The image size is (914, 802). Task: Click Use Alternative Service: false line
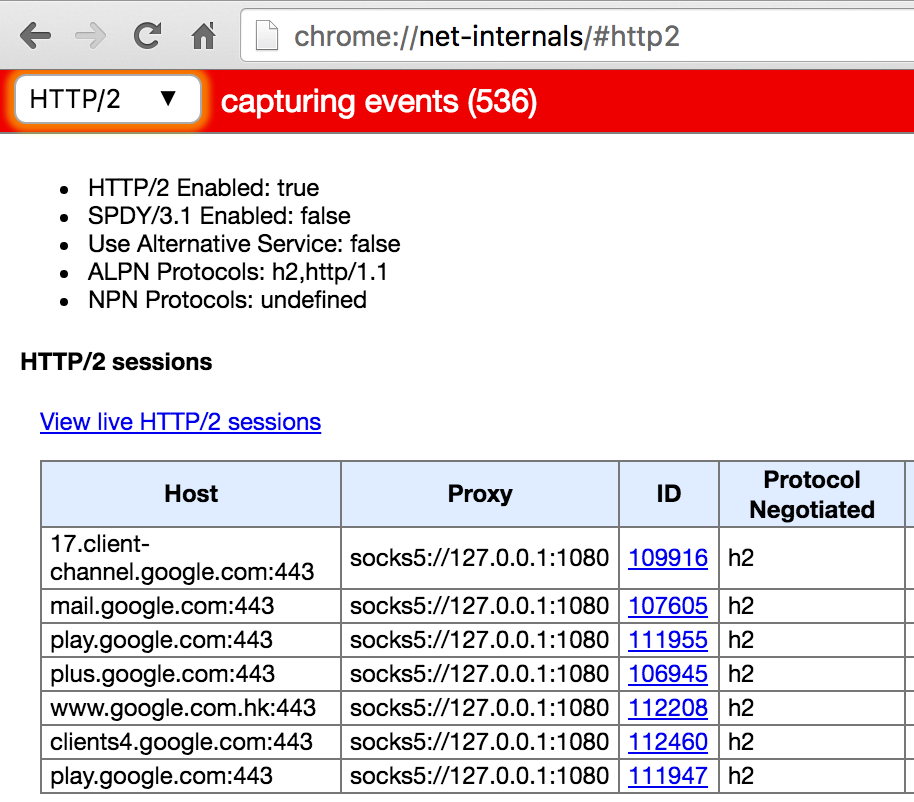click(x=244, y=244)
